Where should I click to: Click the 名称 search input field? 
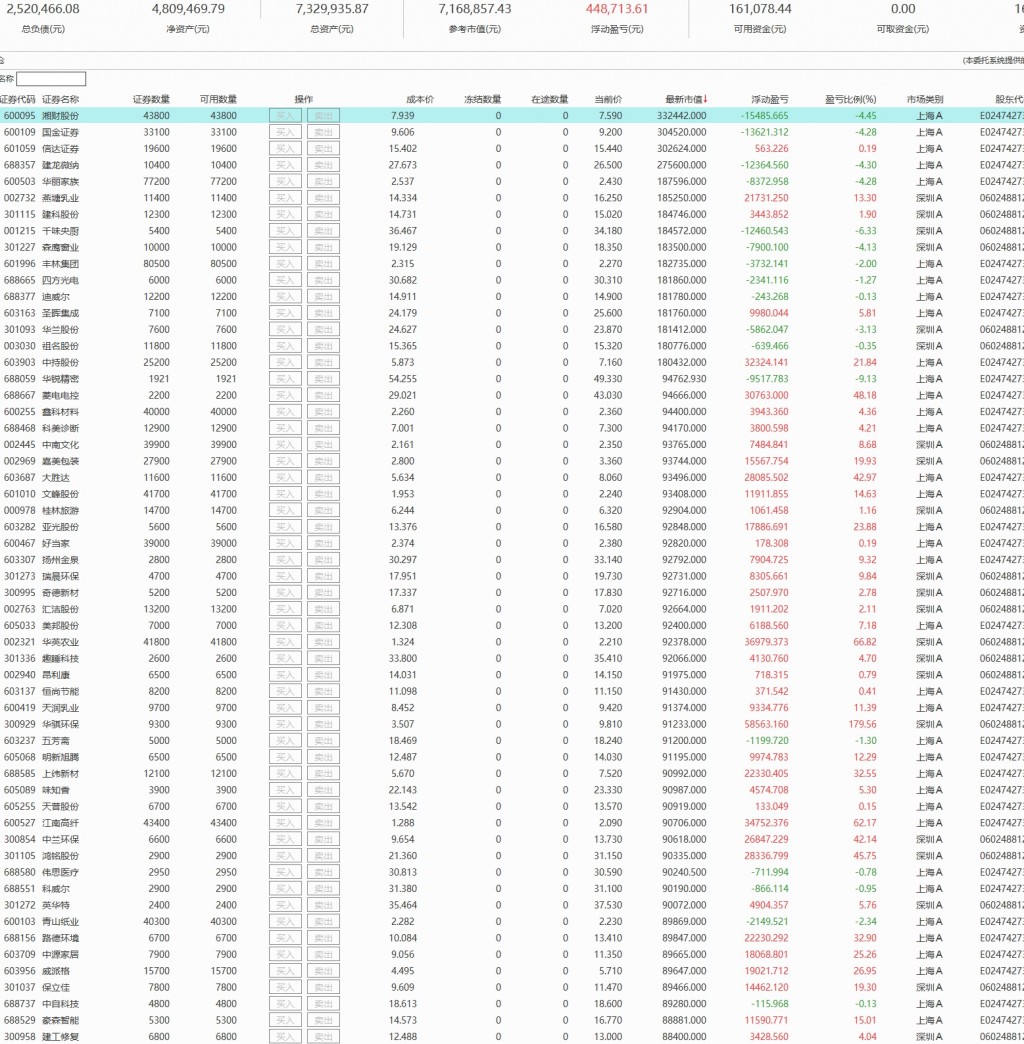[51, 79]
